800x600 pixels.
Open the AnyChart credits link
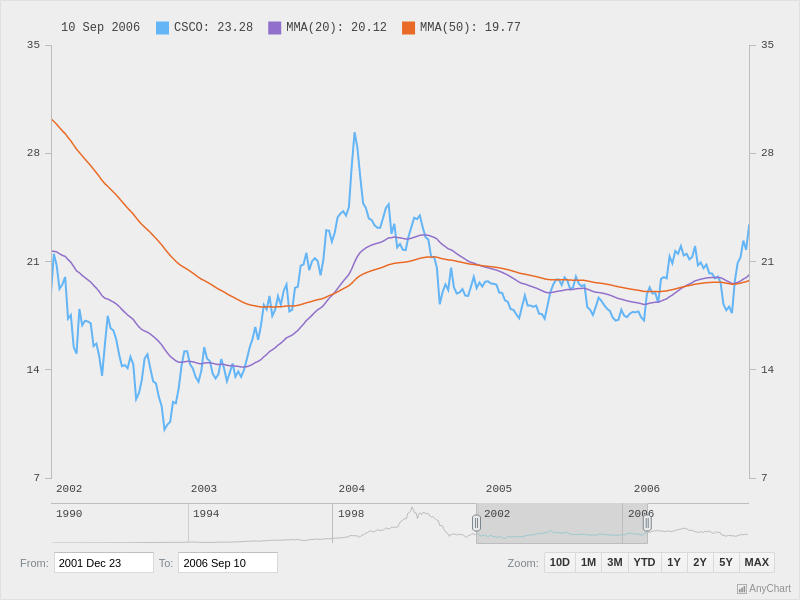coord(764,588)
